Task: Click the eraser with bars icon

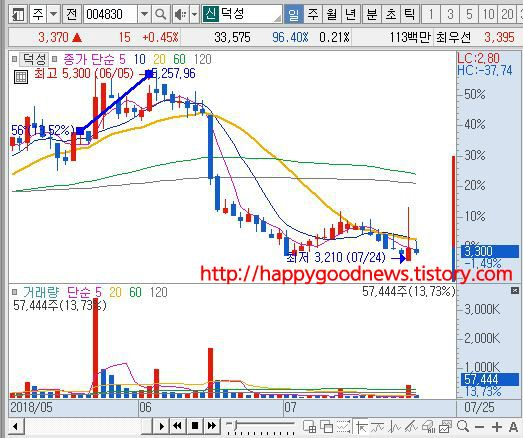Action: 428,427
